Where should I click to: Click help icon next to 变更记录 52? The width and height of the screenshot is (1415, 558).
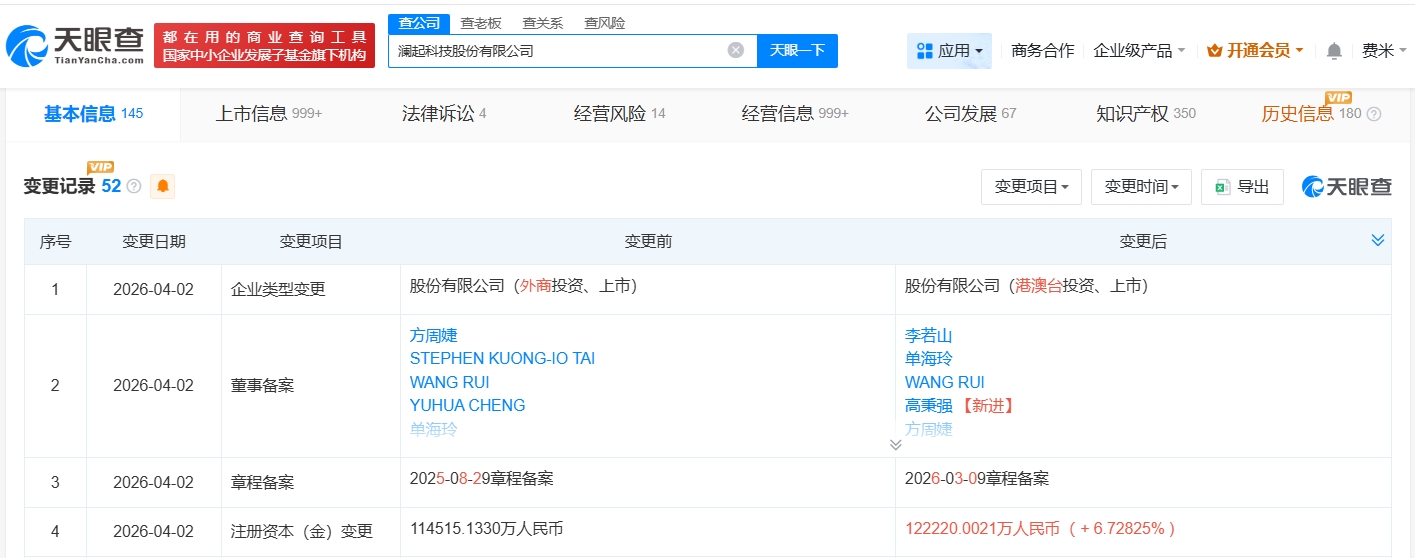click(134, 187)
